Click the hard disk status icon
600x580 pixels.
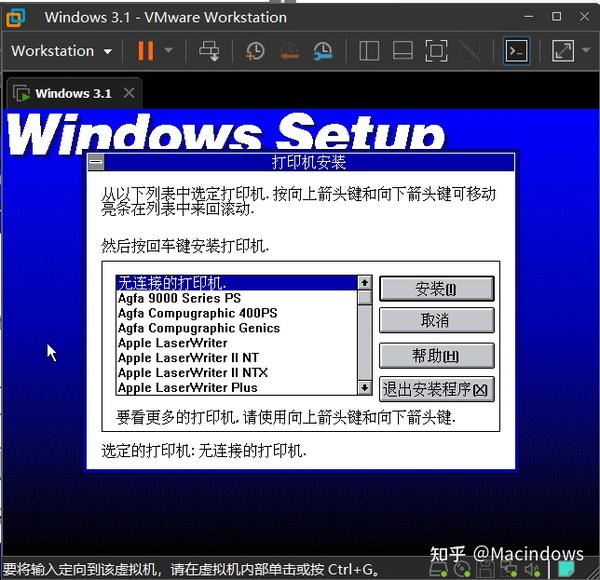point(438,569)
